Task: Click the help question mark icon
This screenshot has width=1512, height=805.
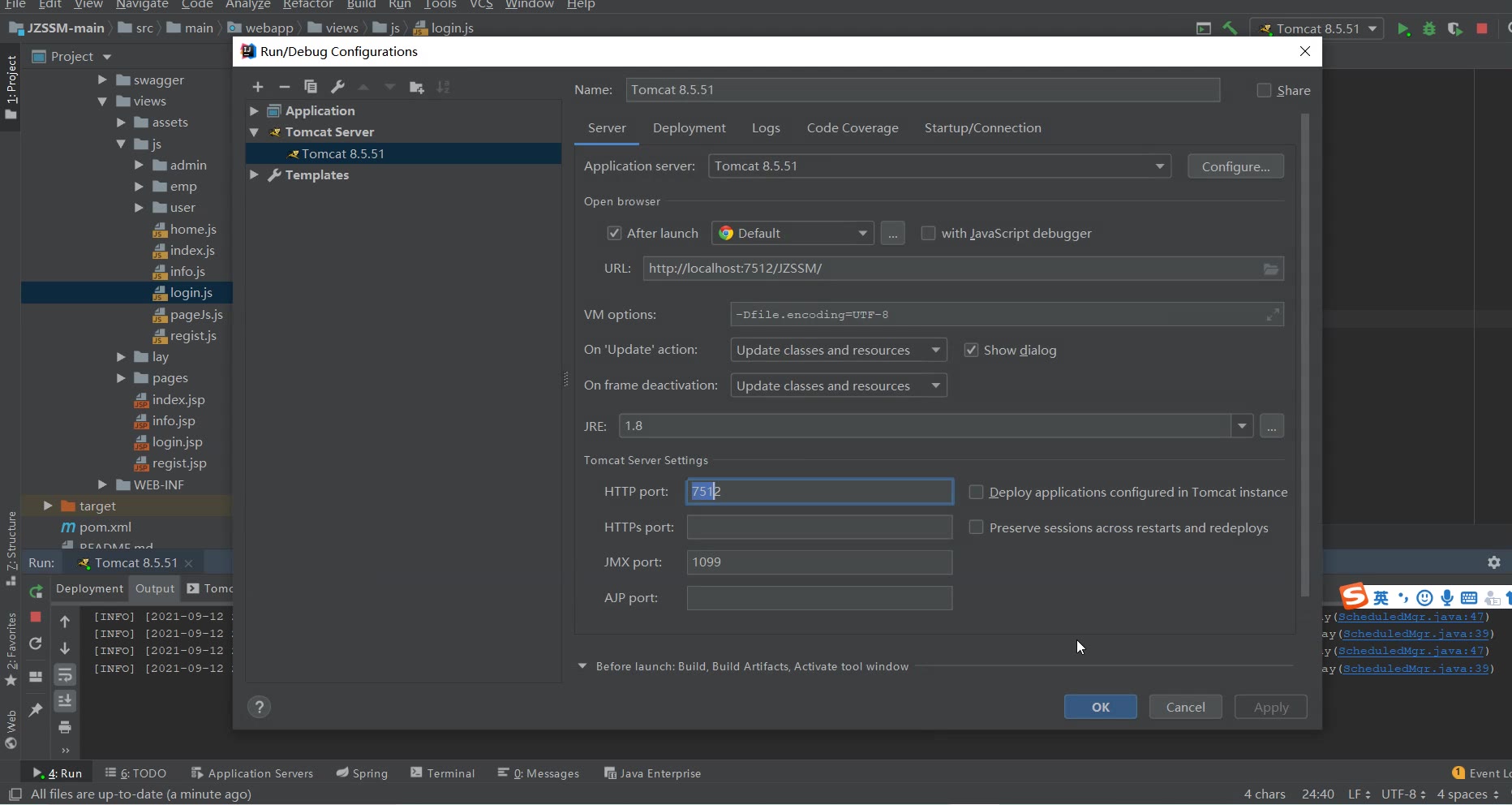Action: pos(259,707)
